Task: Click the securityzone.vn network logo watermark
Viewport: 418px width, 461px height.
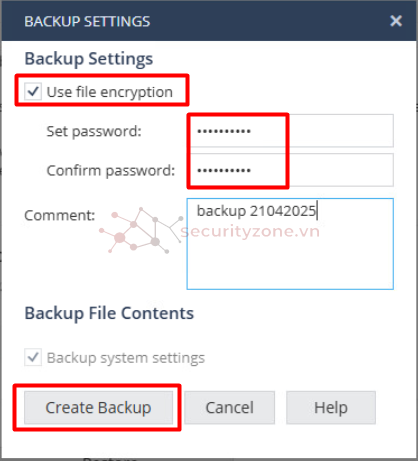Action: click(x=142, y=230)
